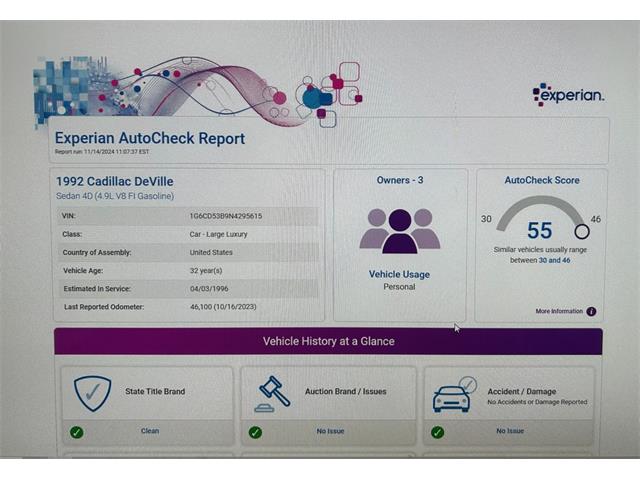This screenshot has width=640, height=480.
Task: Click the 1992 Cadillac DeVille heading
Action: click(115, 181)
